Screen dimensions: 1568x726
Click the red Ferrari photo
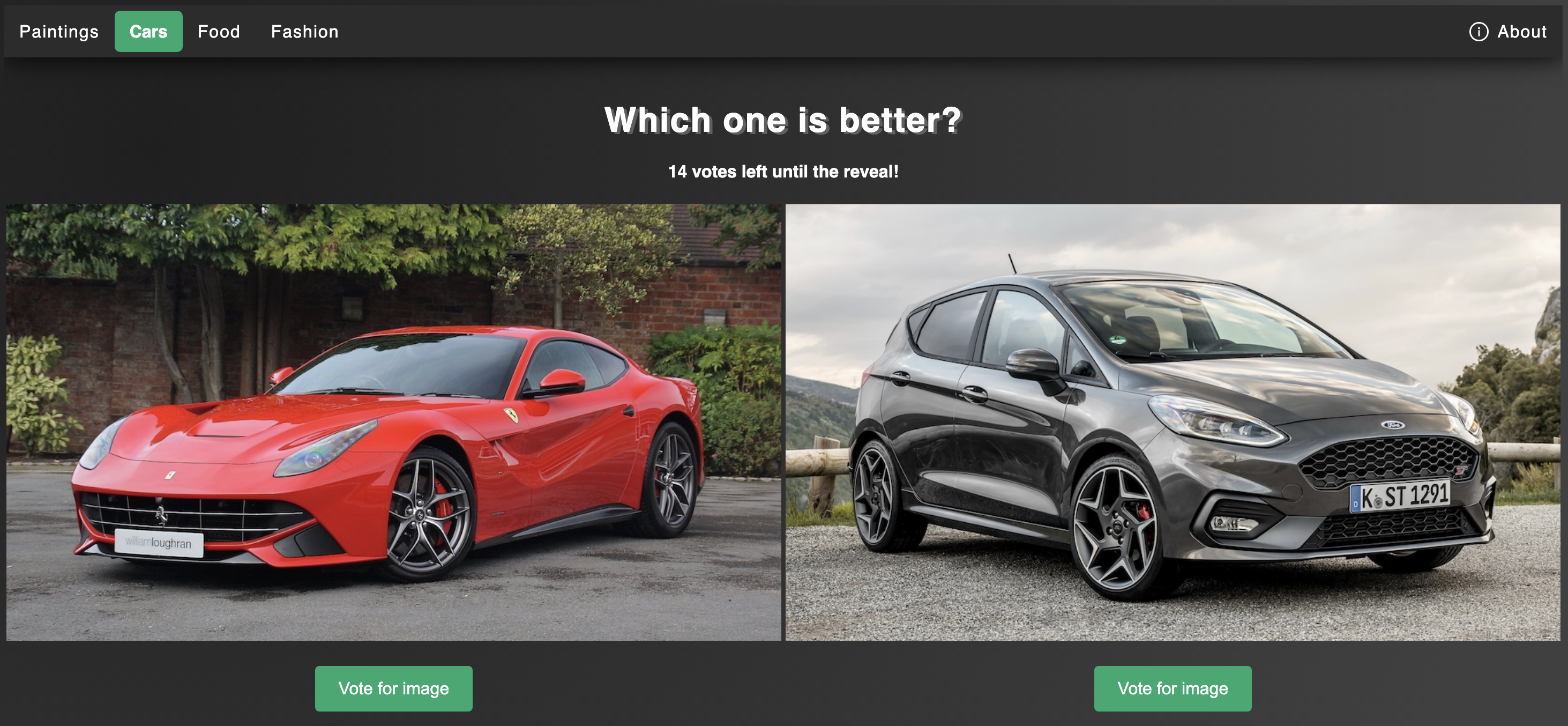click(394, 422)
